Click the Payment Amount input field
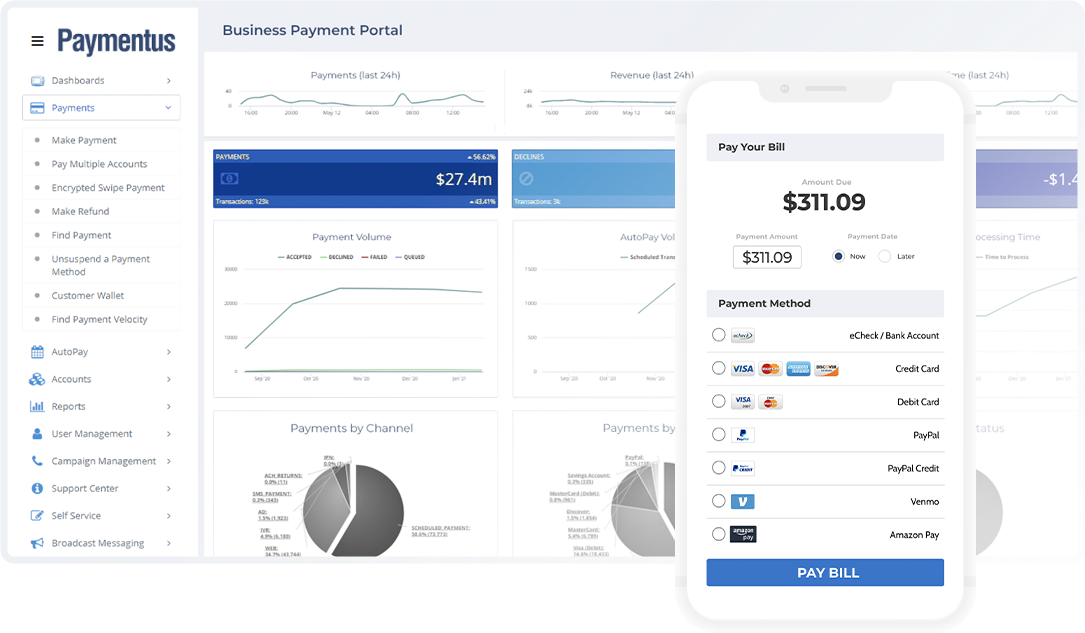 [x=767, y=257]
